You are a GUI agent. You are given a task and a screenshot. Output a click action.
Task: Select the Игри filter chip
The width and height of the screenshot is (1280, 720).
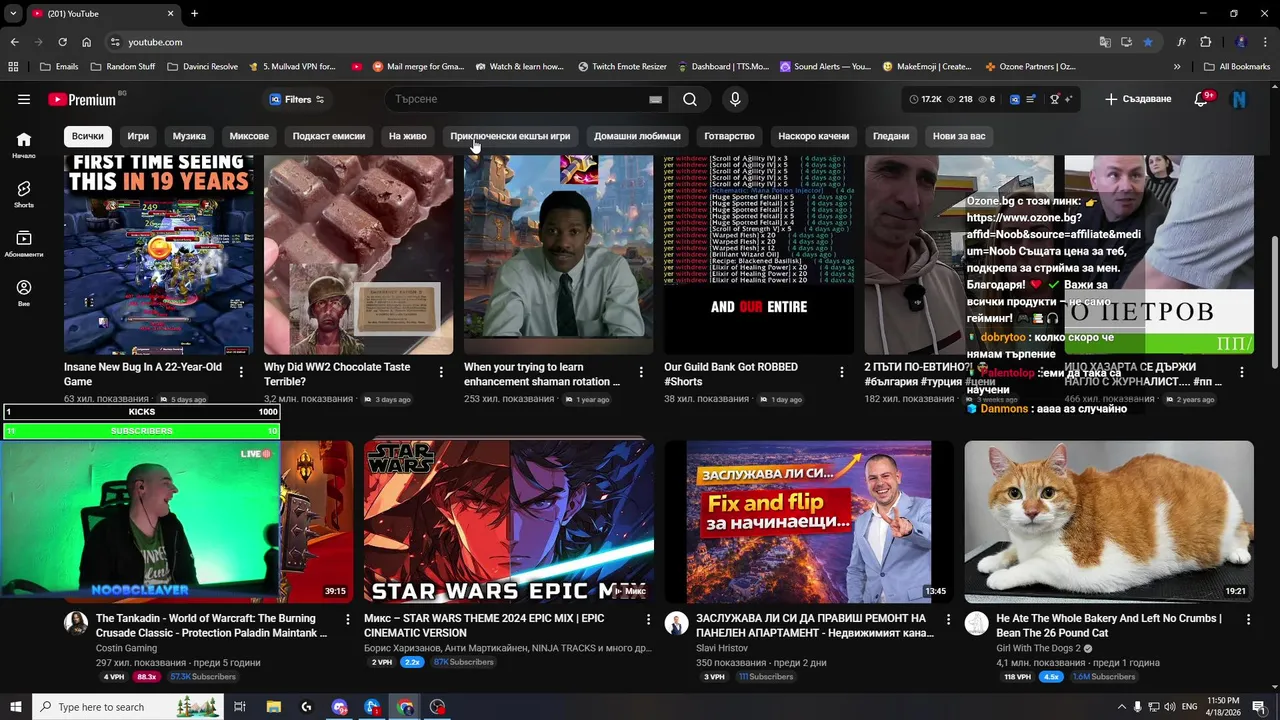[x=138, y=136]
